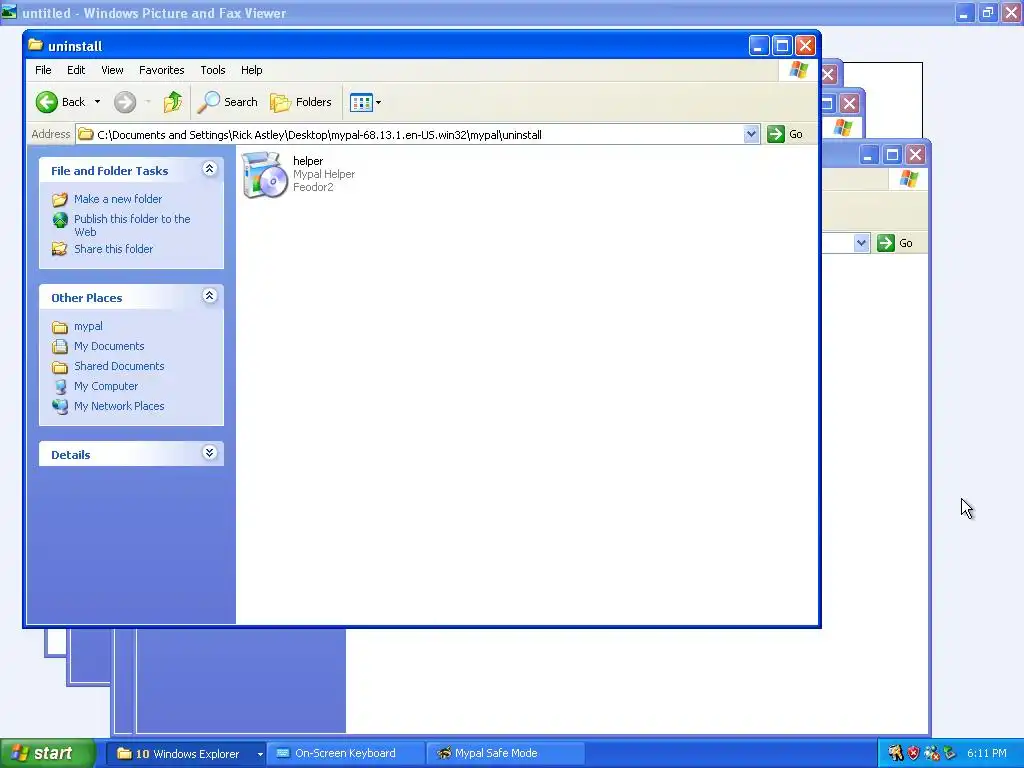Open My Computer from Other Places

tap(106, 386)
